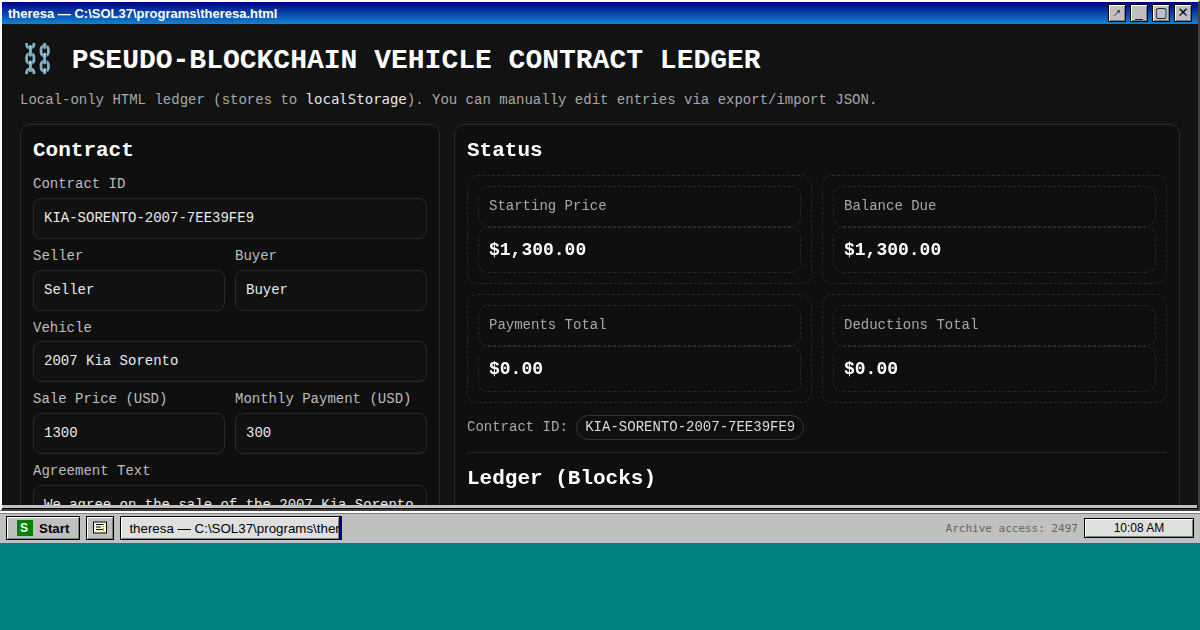This screenshot has height=630, width=1200.
Task: Select the theresa taskbar window button
Action: coord(230,528)
